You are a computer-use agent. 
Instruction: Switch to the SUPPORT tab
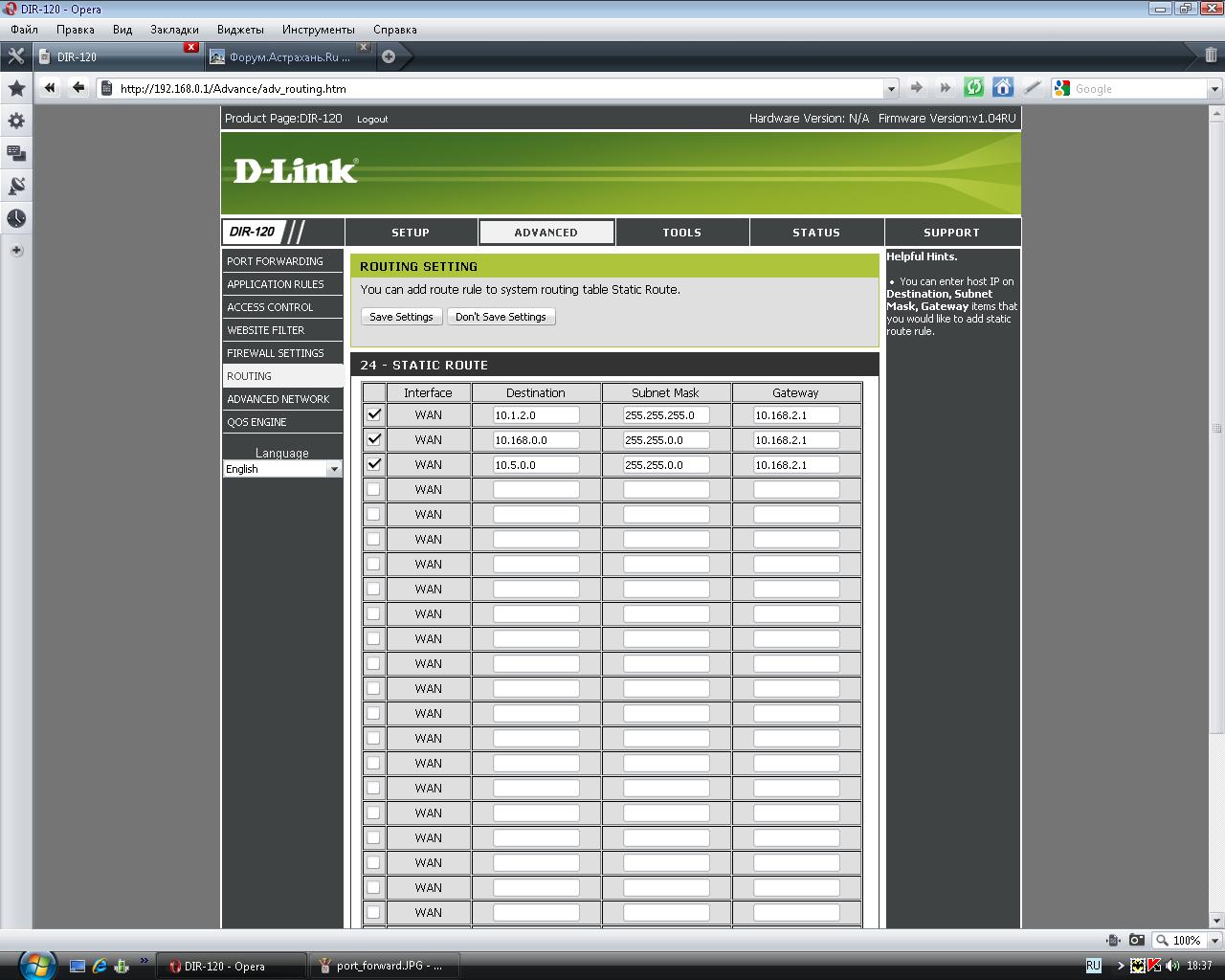(951, 232)
